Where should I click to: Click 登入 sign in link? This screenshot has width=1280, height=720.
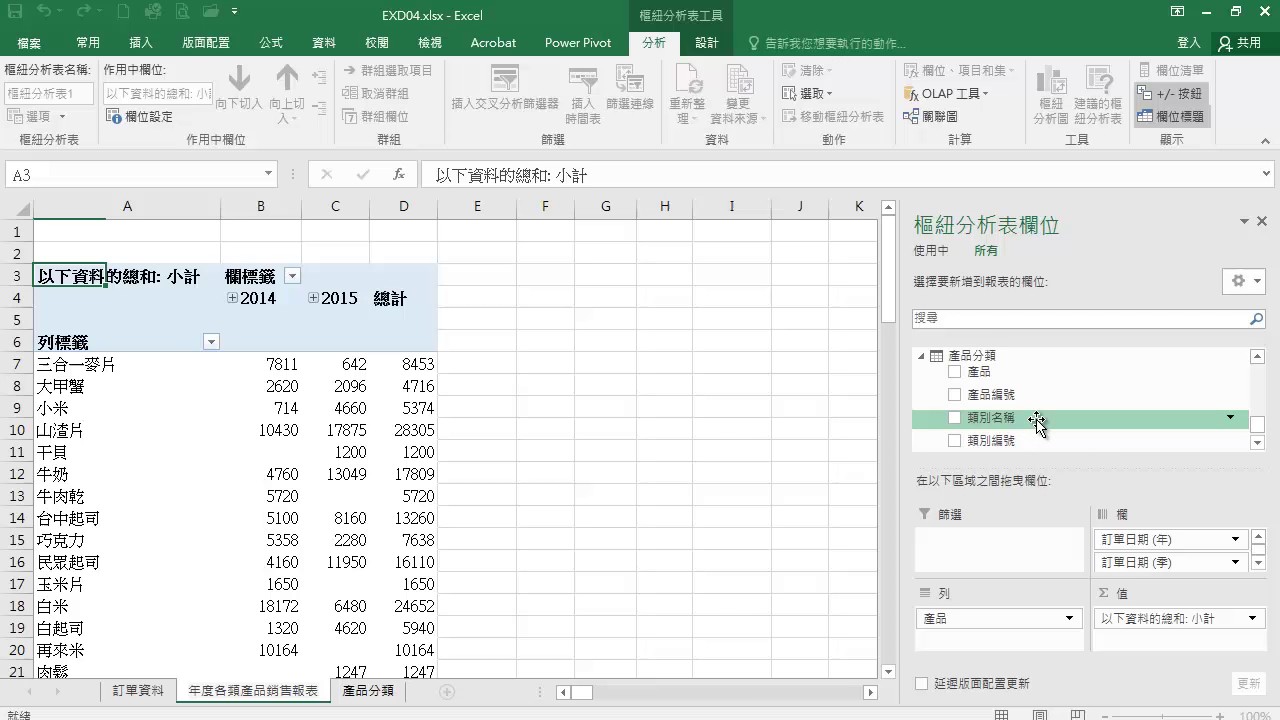click(1189, 43)
